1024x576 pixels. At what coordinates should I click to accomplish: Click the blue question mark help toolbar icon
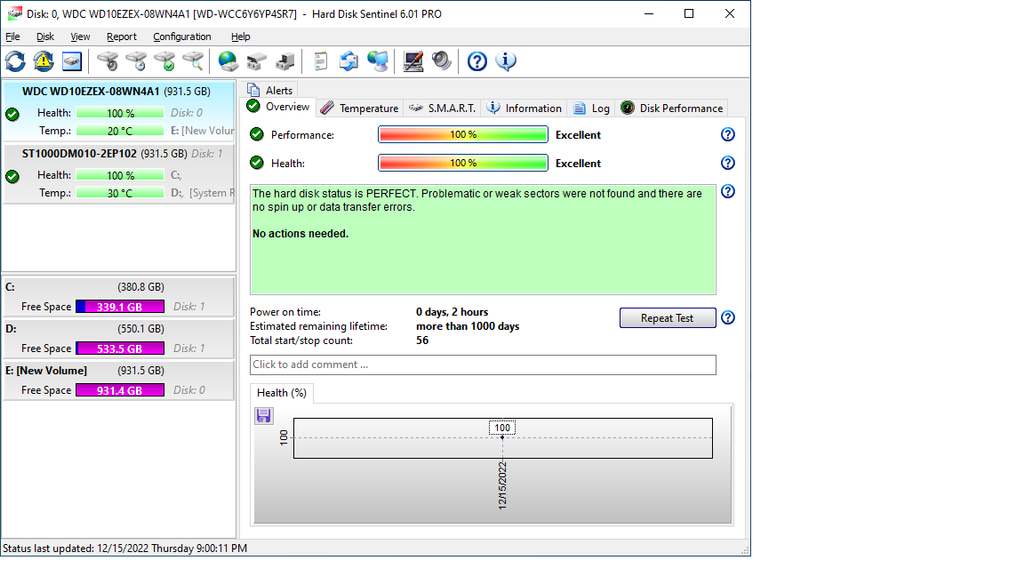tap(477, 61)
